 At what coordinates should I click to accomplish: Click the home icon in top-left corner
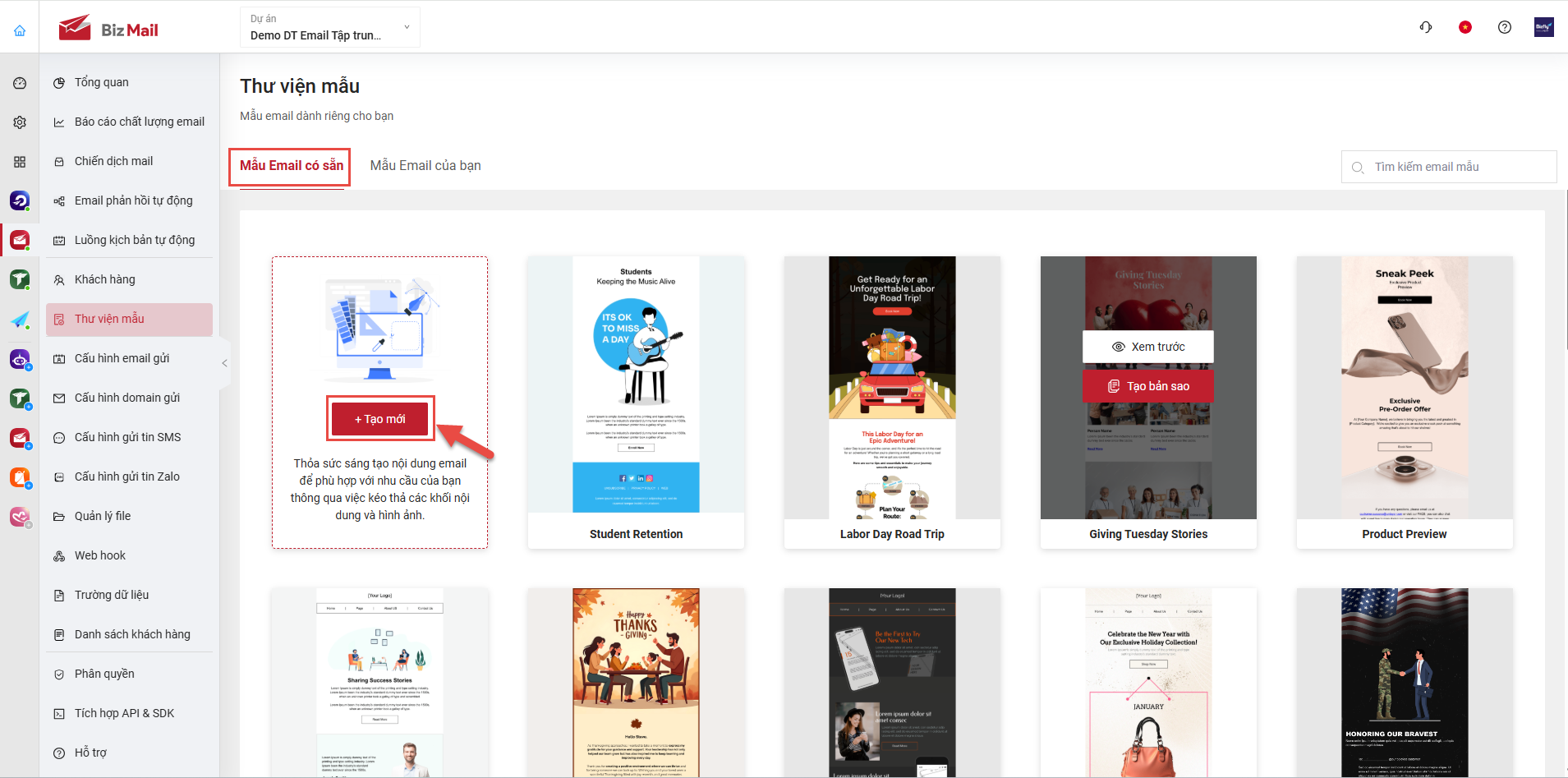20,30
